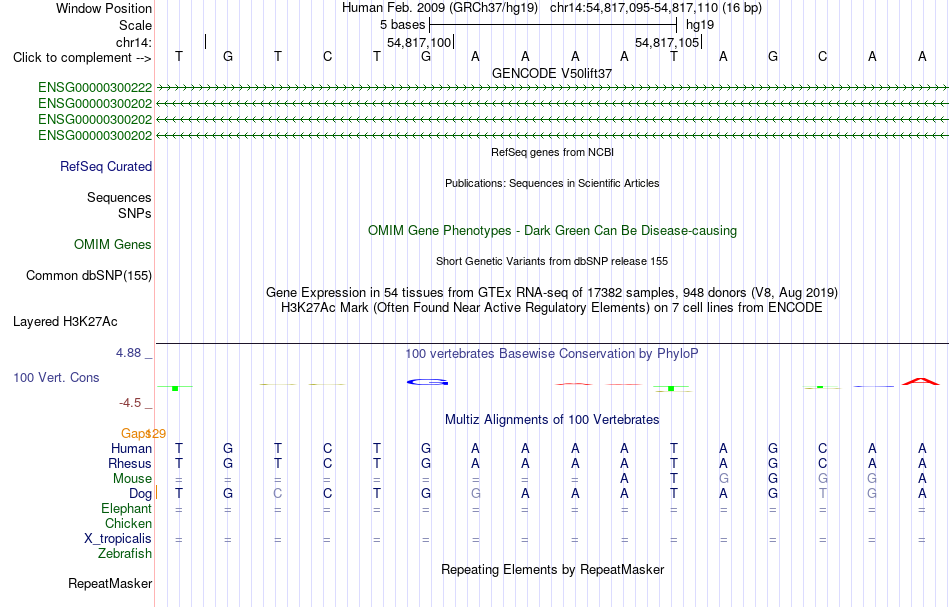This screenshot has height=607, width=950.
Task: Click the blue G conservation logo
Action: [x=427, y=382]
